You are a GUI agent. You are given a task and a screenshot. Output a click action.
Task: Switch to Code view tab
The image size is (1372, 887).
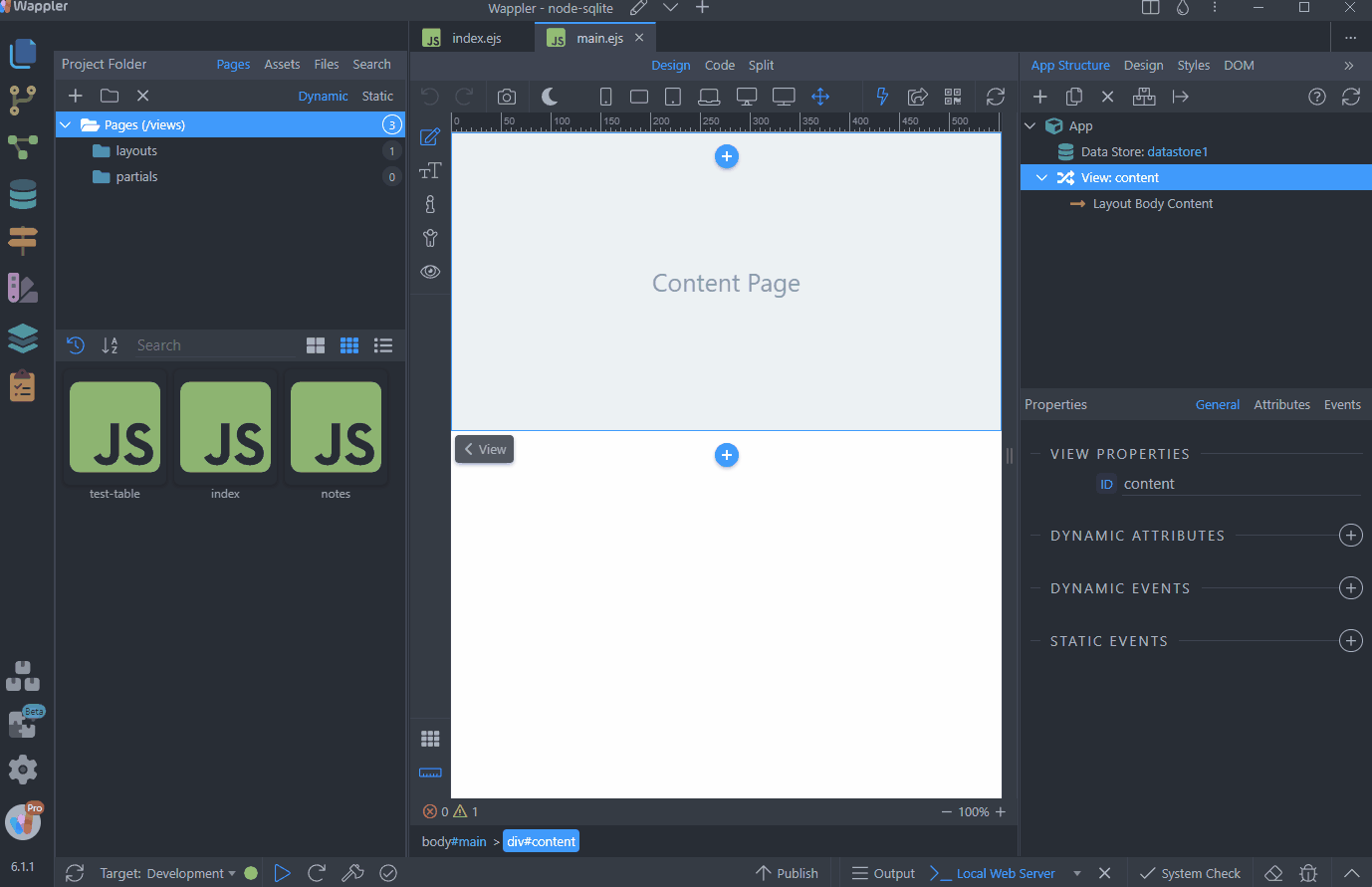tap(720, 66)
